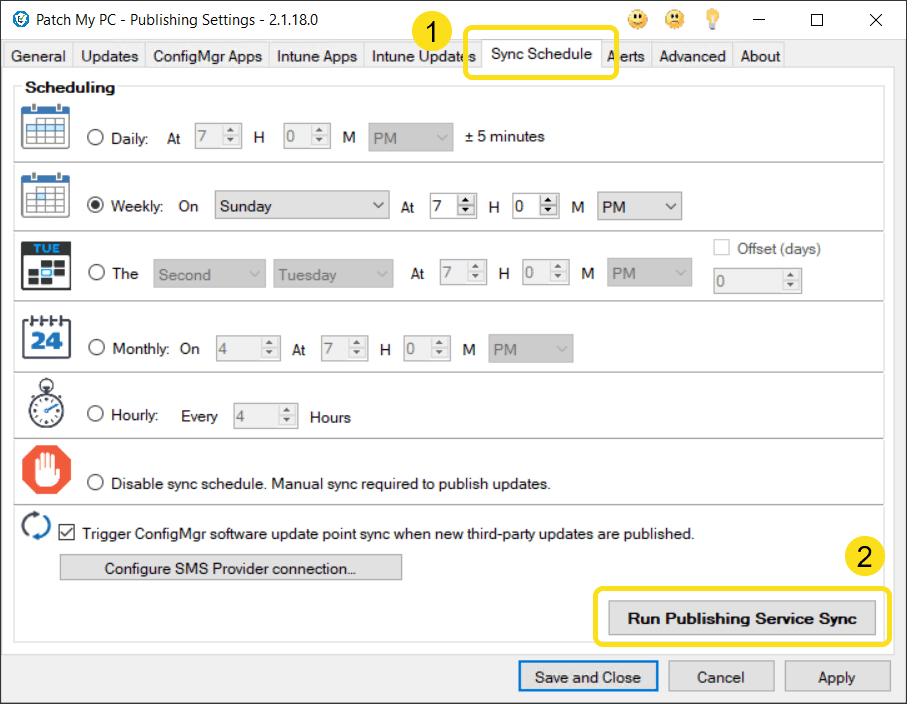Click the blue sync arrows icon
907x704 pixels.
36,526
